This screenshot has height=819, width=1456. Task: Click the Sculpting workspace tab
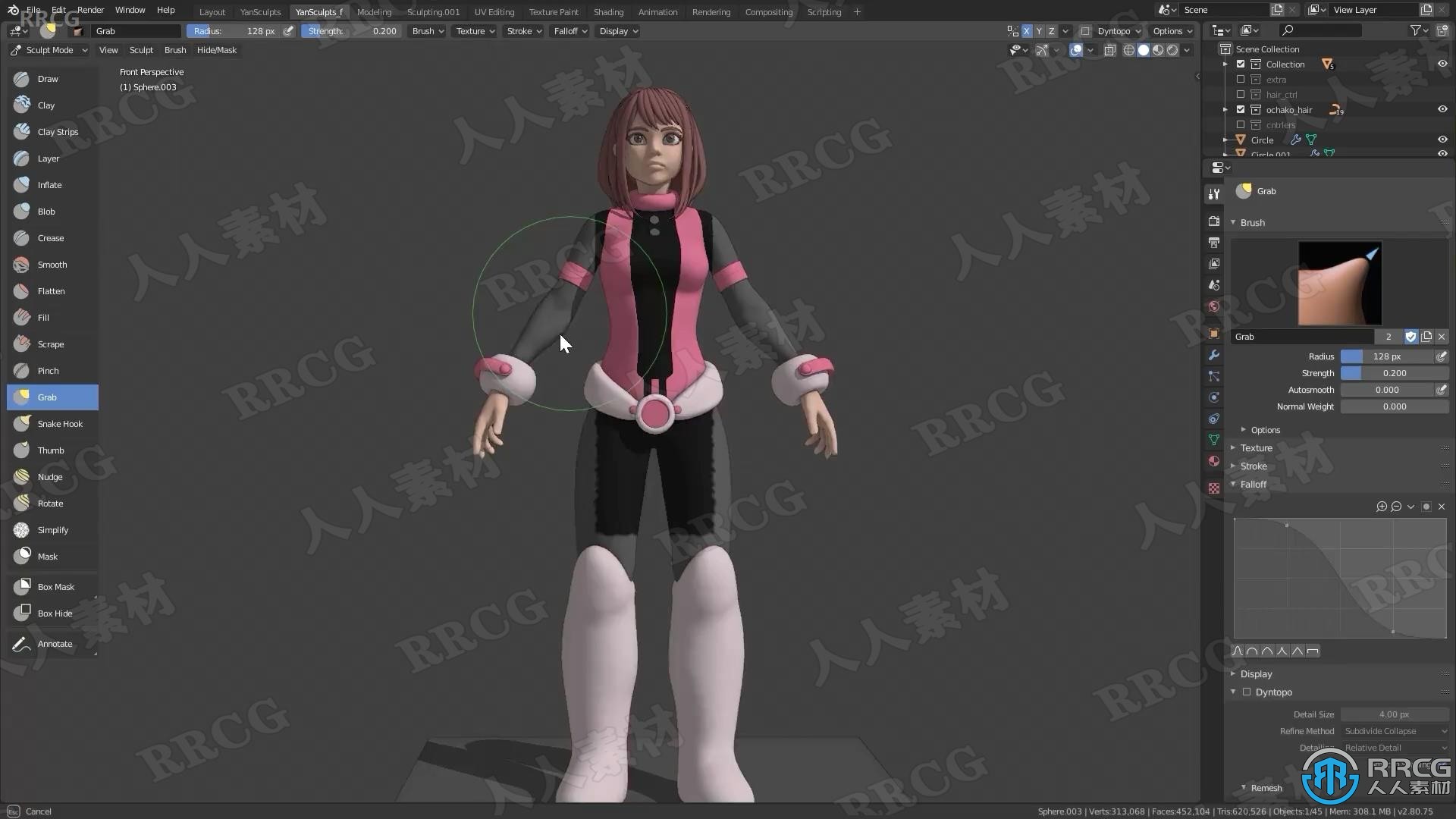click(432, 11)
